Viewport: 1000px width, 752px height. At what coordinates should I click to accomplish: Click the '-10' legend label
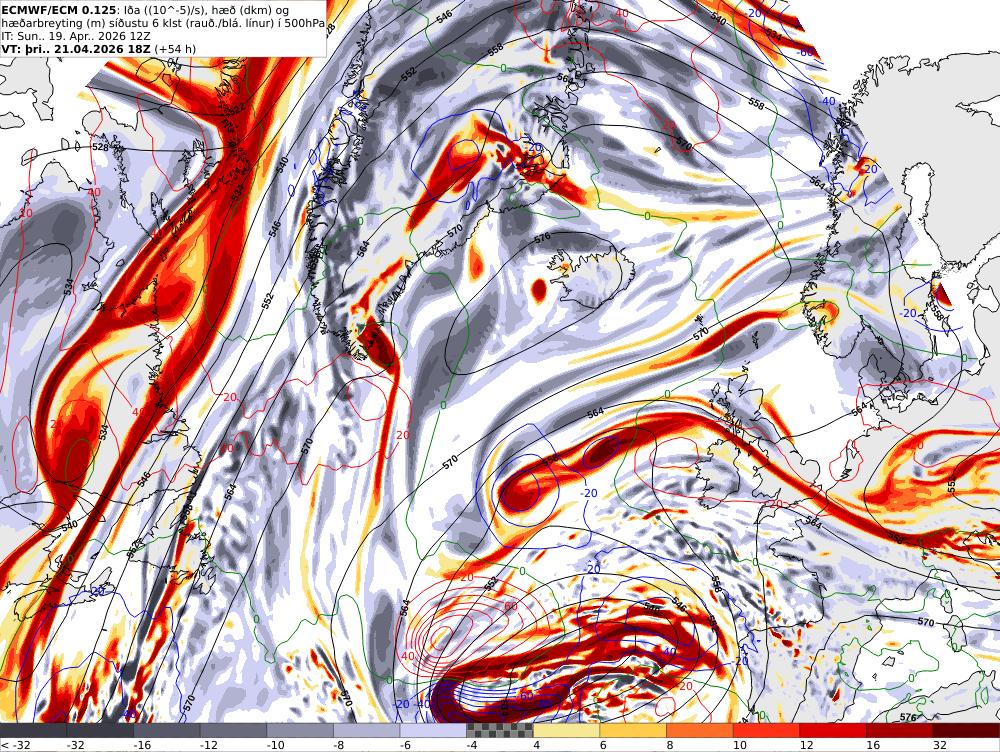(274, 745)
